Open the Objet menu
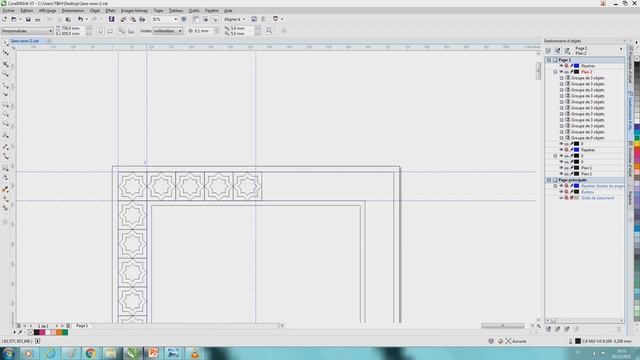This screenshot has height=360, width=640. (95, 11)
